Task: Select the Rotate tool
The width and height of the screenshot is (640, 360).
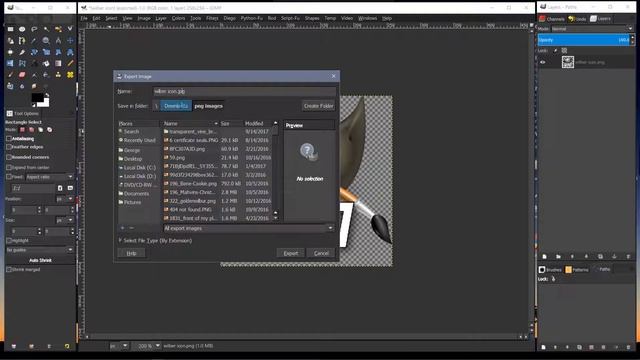Action: 34,52
